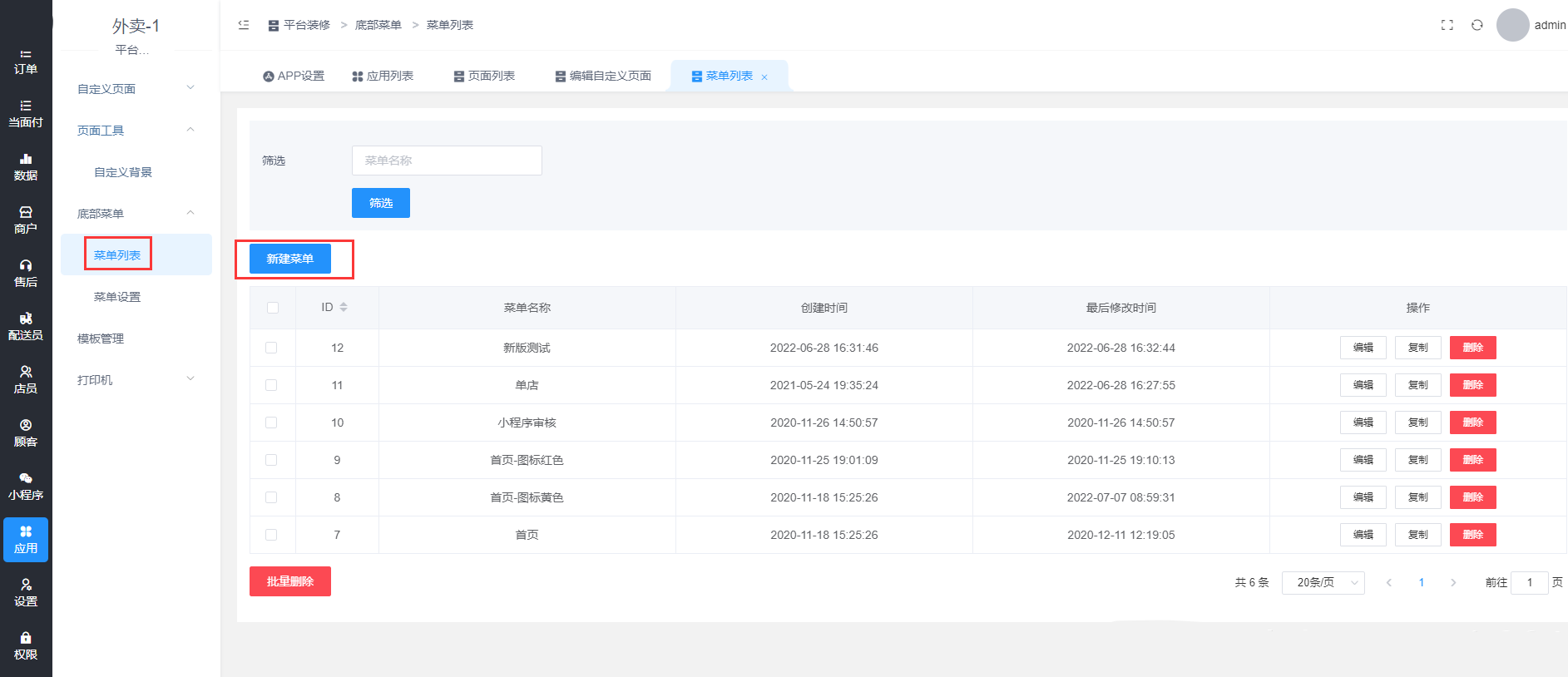Click the 新建菜单 button
The height and width of the screenshot is (677, 1568).
coord(290,259)
